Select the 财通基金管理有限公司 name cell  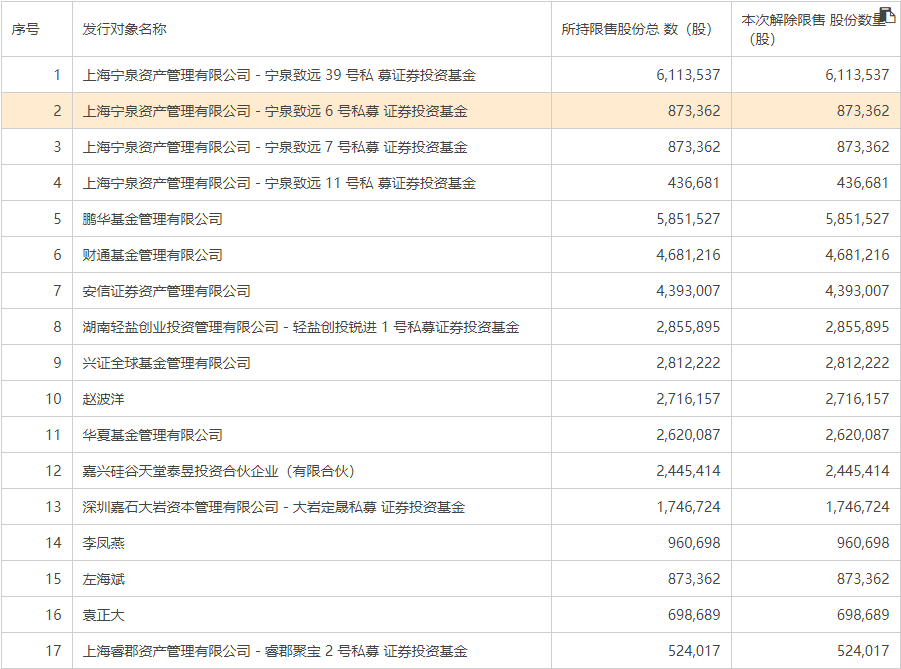click(153, 255)
